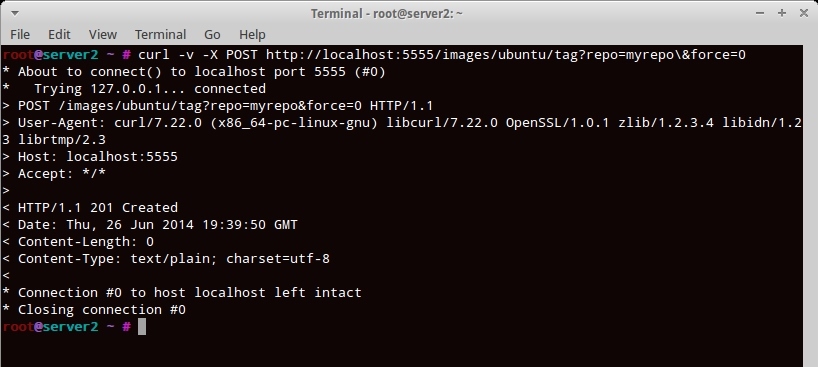Viewport: 818px width, 367px height.
Task: Click the 'Date: Thu, 26 Jun 2014' header line
Action: [158, 225]
